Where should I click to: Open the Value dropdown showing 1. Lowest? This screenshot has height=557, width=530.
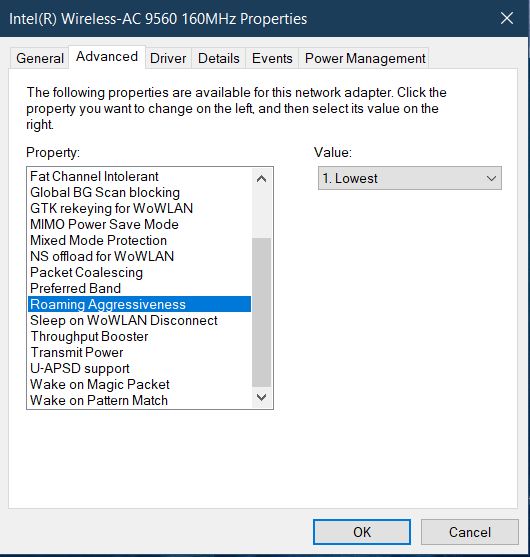410,178
